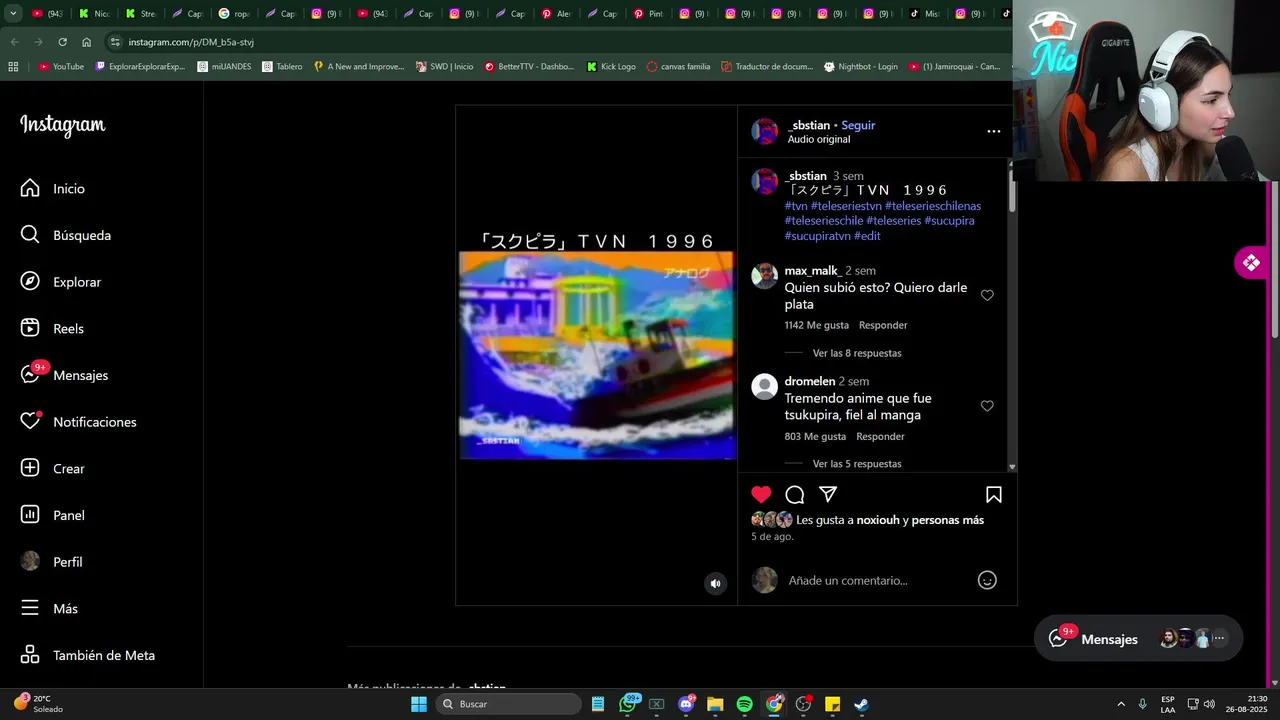
Task: Reply to max_malk_ comment
Action: (883, 325)
